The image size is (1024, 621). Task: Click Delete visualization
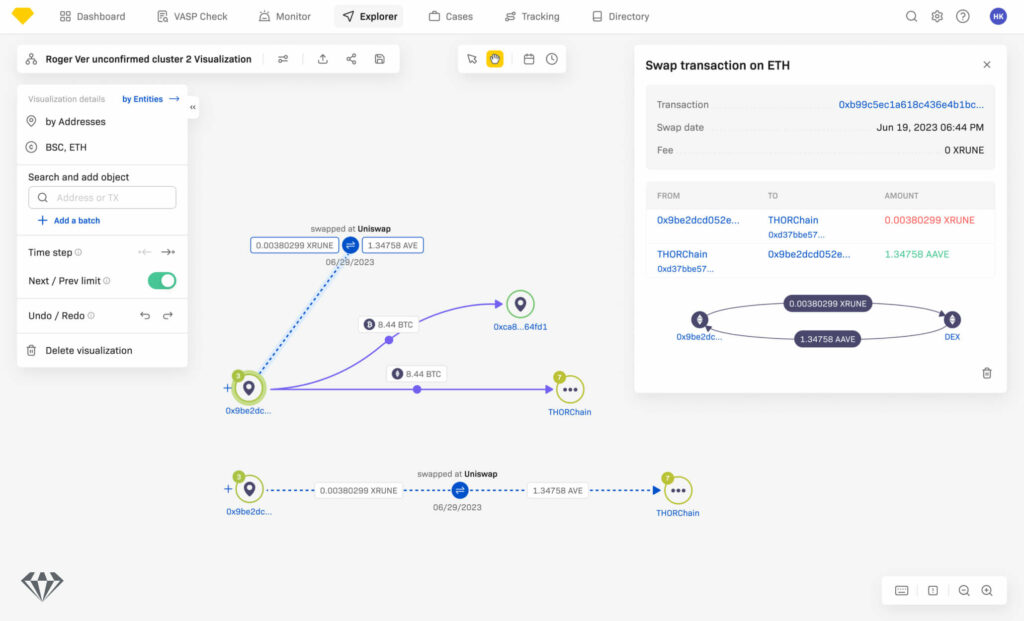pyautogui.click(x=80, y=351)
